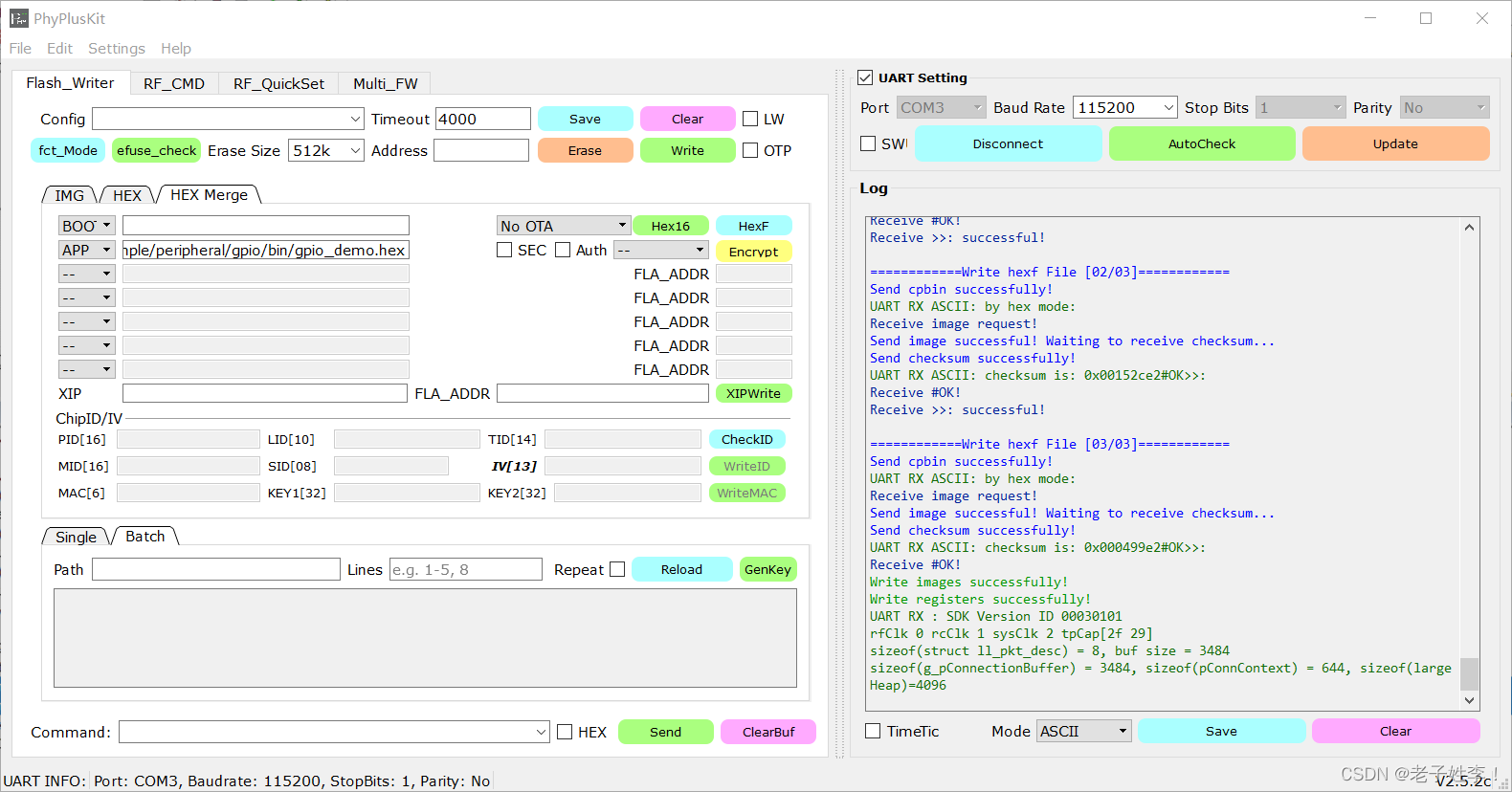The image size is (1512, 792).
Task: Click the PhyPlusKit app icon in title bar
Action: [19, 18]
